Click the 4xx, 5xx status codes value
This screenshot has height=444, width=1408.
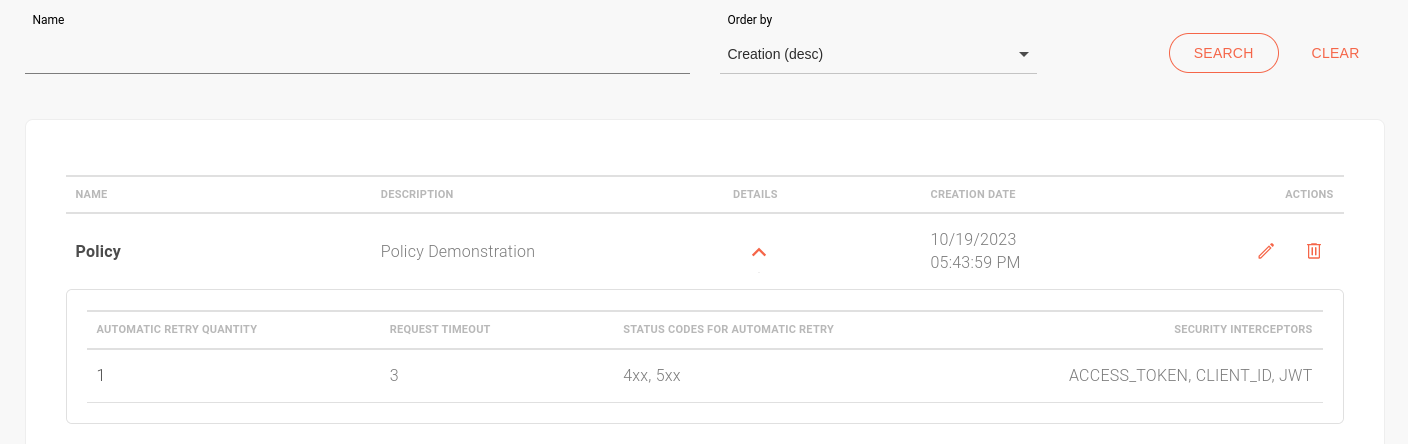pos(652,376)
